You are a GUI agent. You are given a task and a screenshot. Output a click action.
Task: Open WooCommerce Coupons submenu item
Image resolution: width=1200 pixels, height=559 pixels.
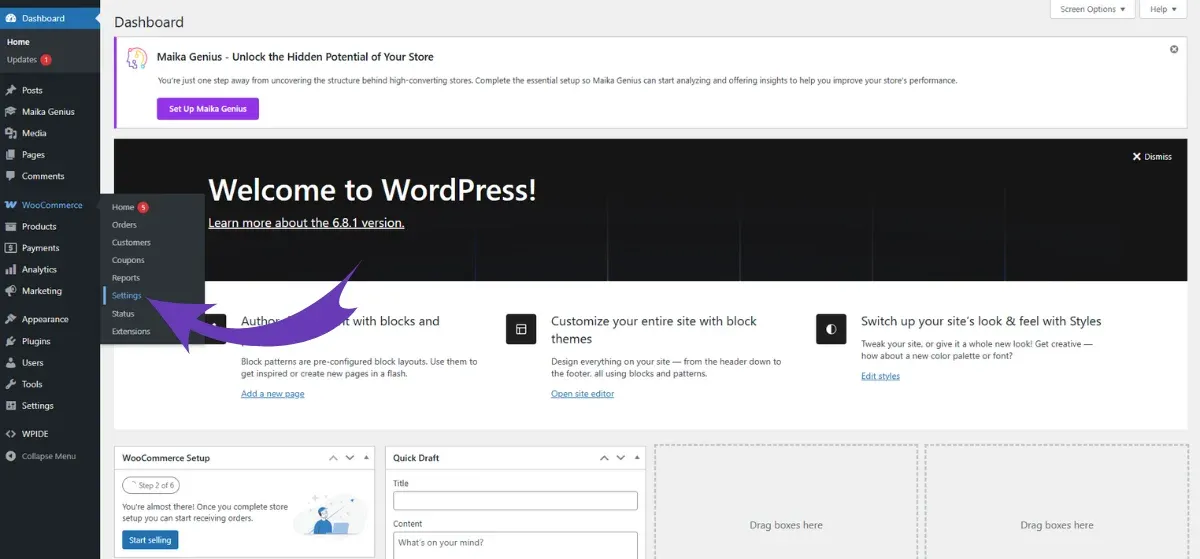coord(128,260)
